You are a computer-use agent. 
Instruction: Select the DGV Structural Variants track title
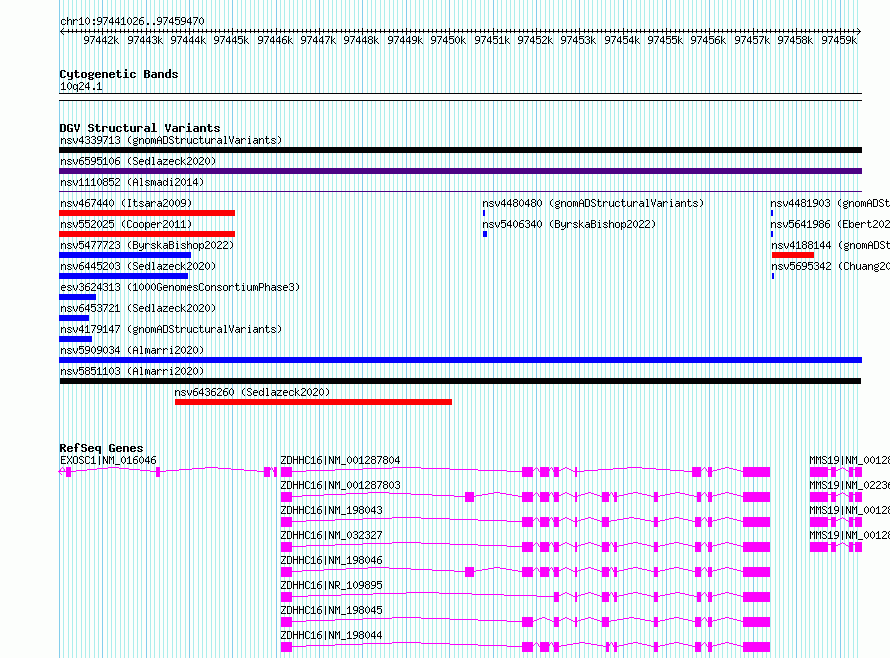pos(140,128)
